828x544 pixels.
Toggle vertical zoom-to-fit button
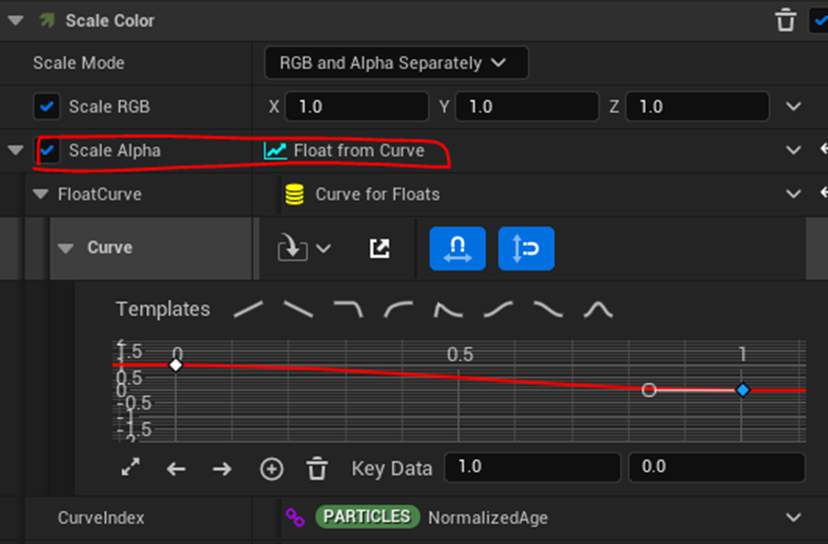tap(526, 248)
